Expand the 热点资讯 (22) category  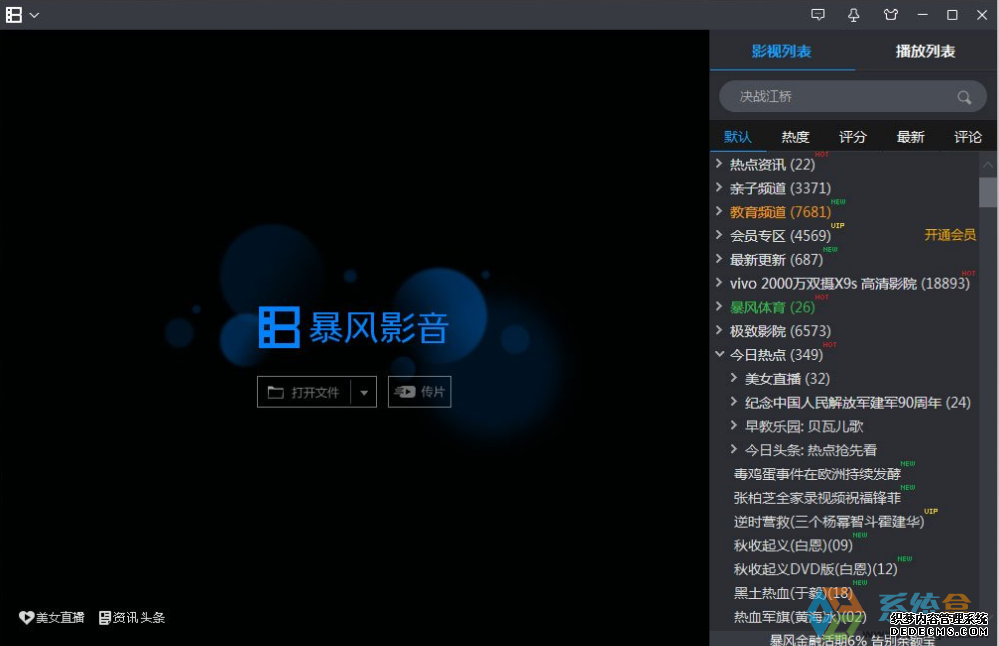click(719, 164)
